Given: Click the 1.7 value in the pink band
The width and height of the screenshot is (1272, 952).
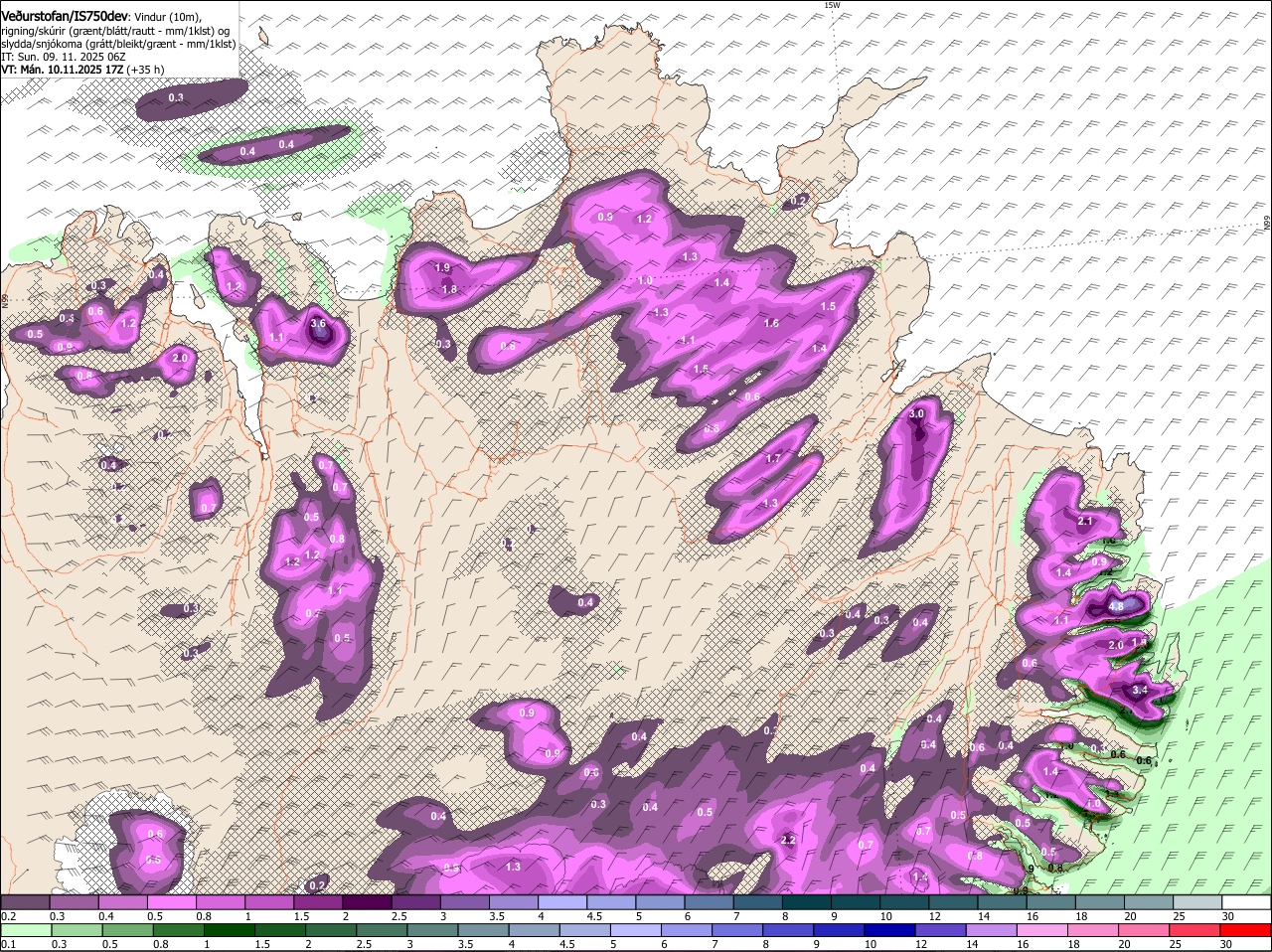Looking at the screenshot, I should (x=774, y=459).
